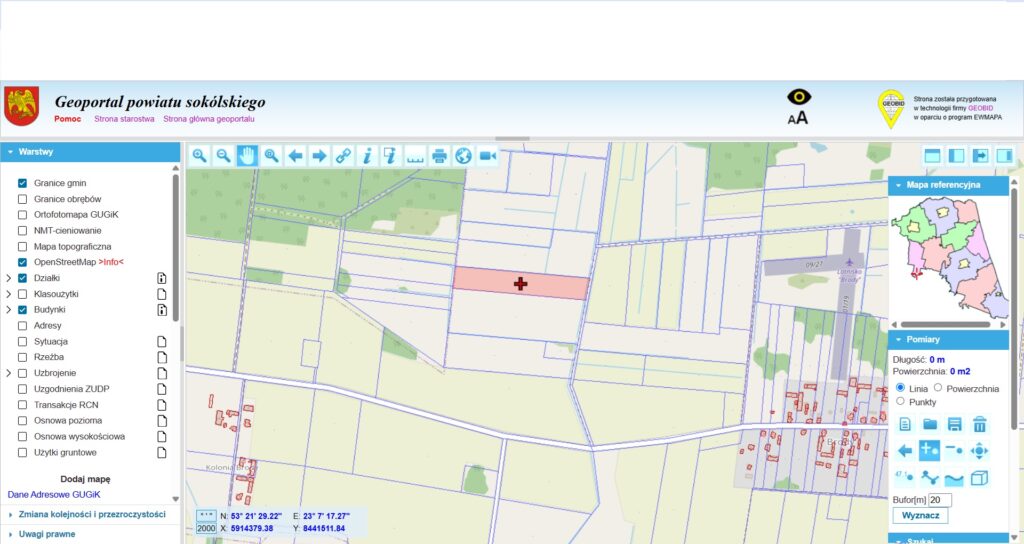Expand the Uzbrojenie layer group
Screen dimensions: 1024x544
(9, 373)
